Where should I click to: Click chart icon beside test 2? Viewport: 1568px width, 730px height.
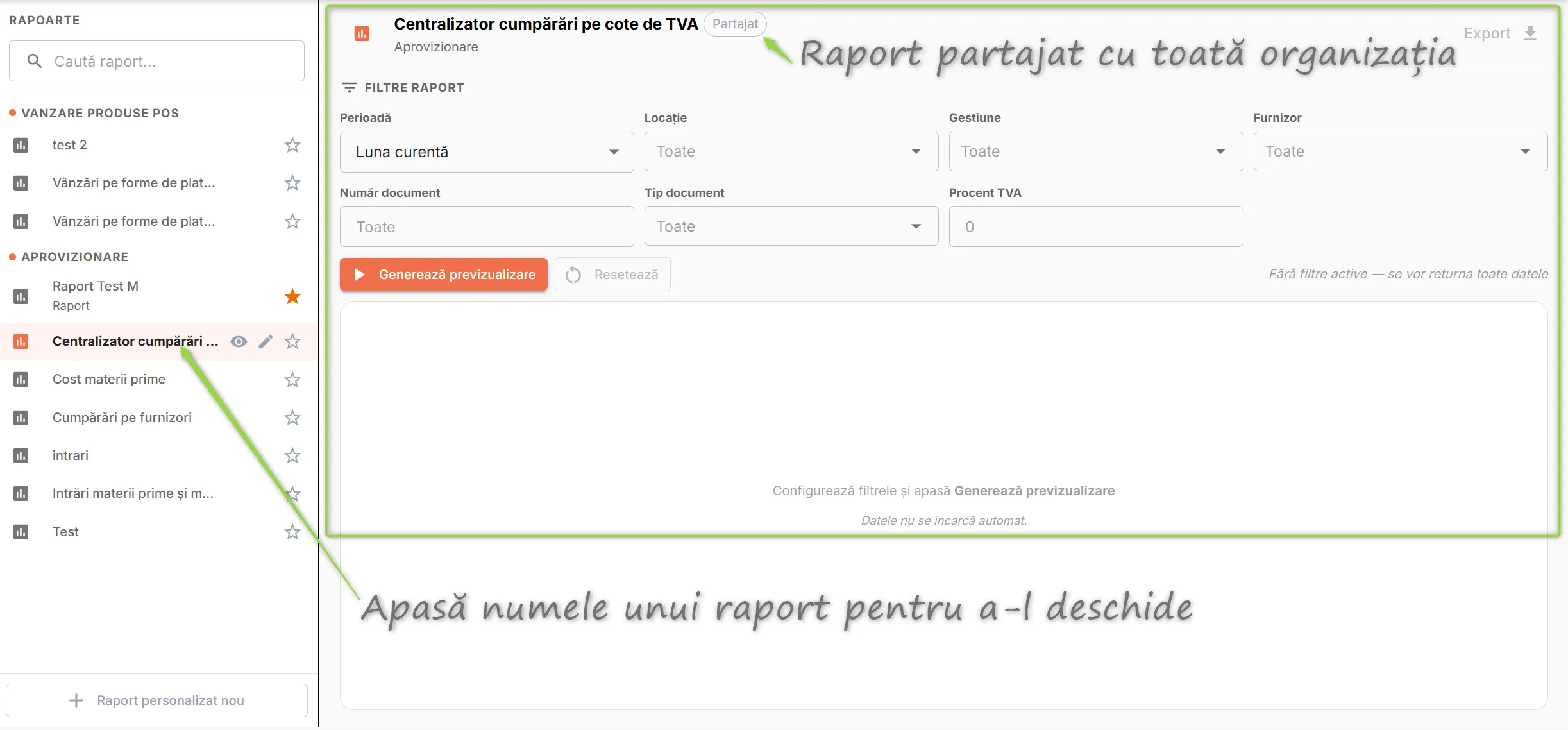pos(21,145)
